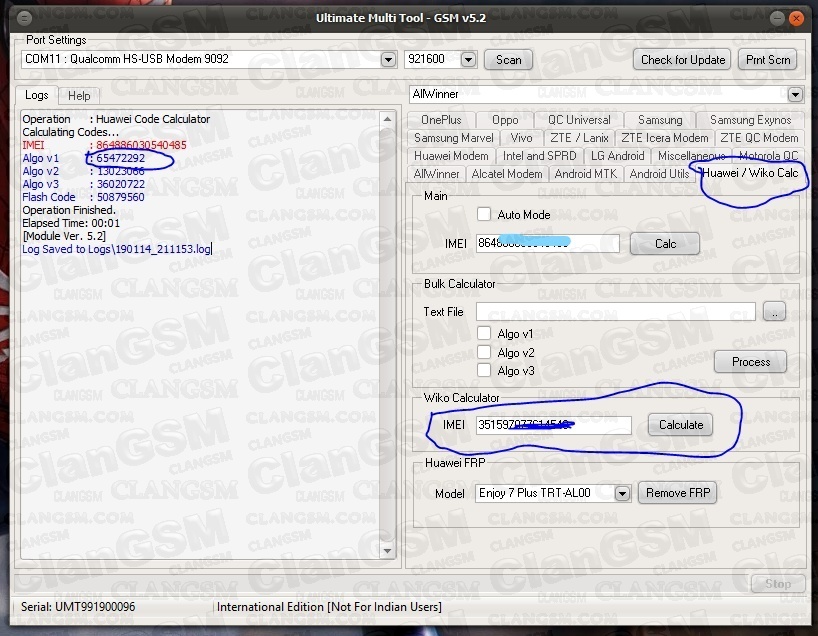
Task: Select the LG Android tab
Action: coord(617,156)
